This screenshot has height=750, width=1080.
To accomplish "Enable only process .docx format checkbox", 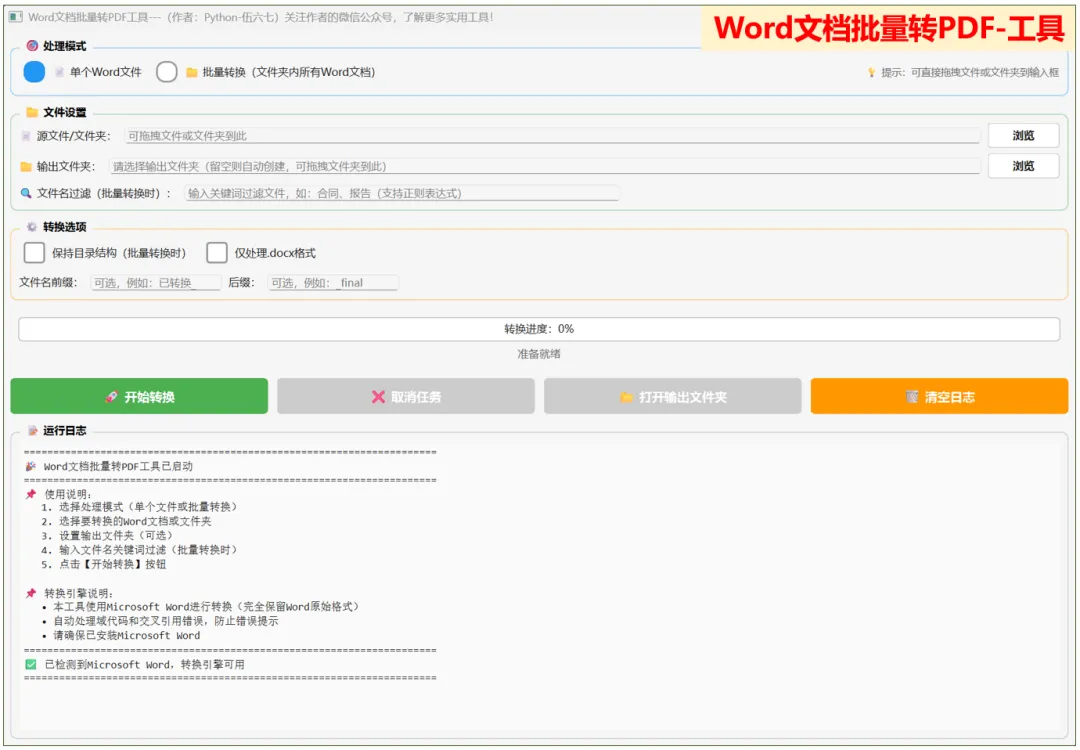I will click(216, 253).
